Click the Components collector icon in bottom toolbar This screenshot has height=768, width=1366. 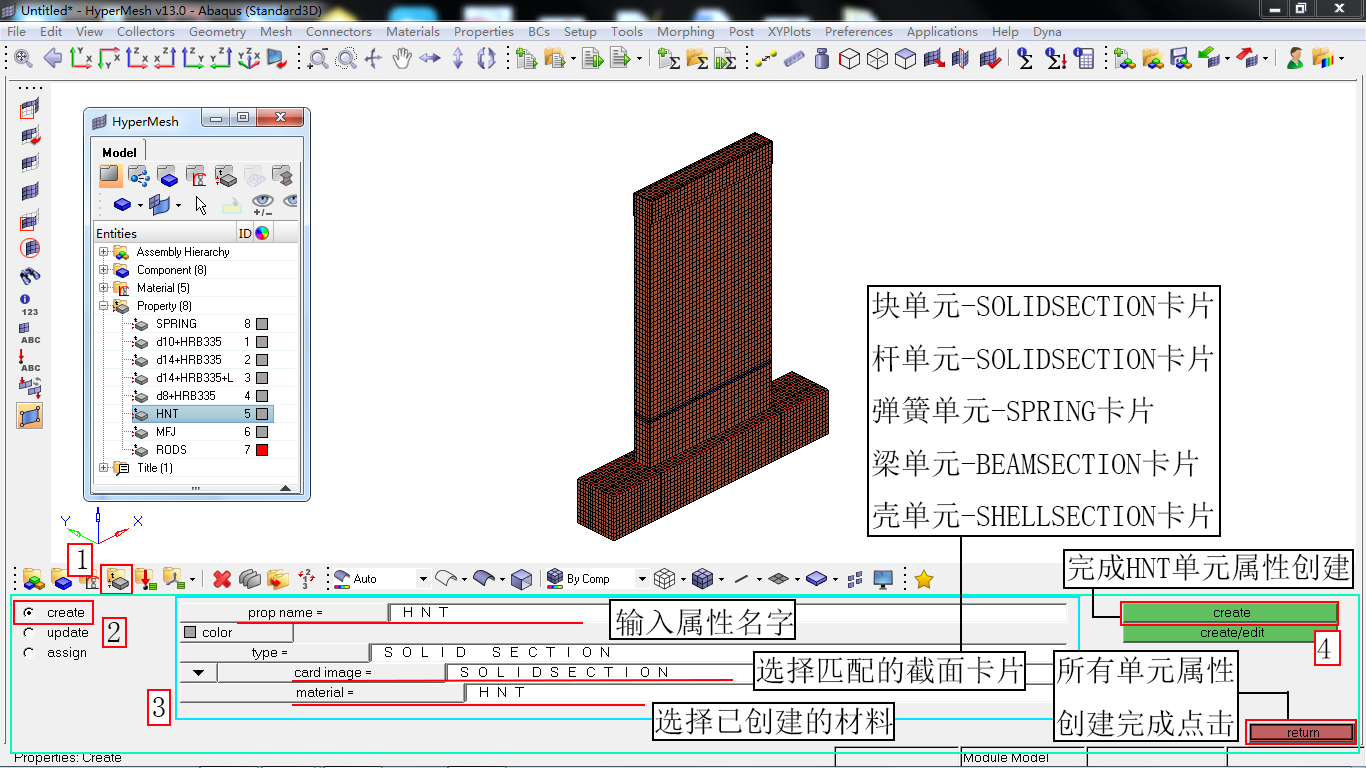(x=62, y=578)
